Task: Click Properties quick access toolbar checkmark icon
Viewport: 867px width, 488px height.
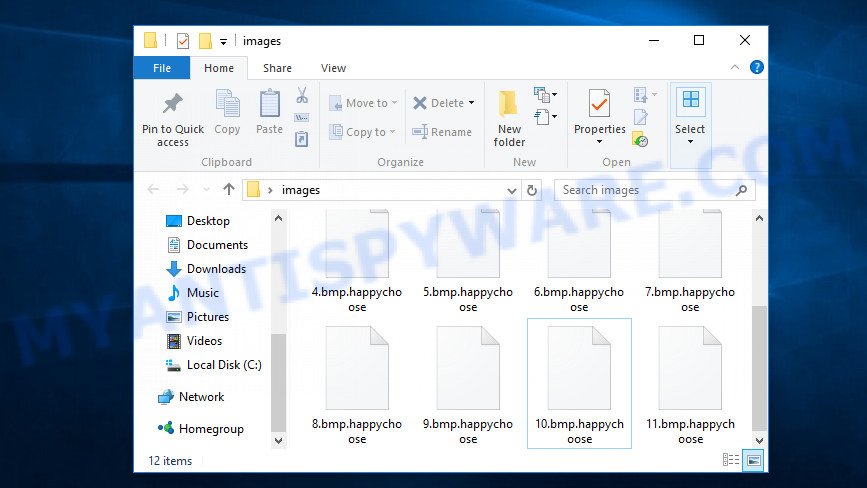Action: (182, 41)
